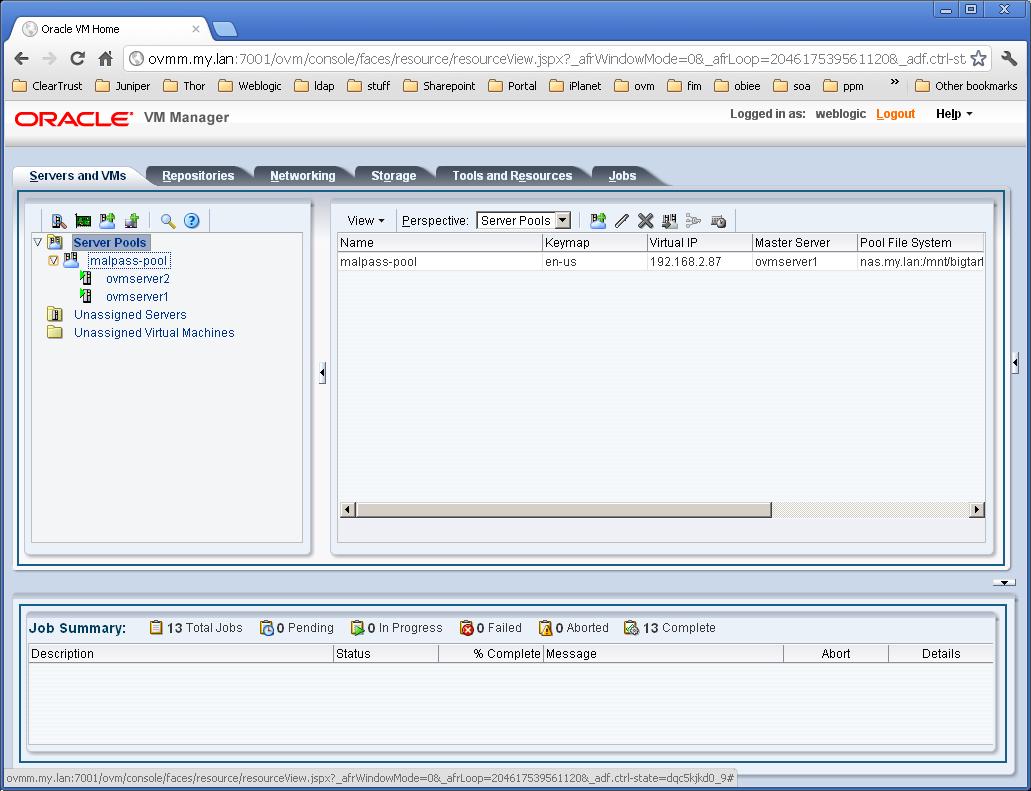
Task: Click the browser home icon
Action: click(105, 59)
